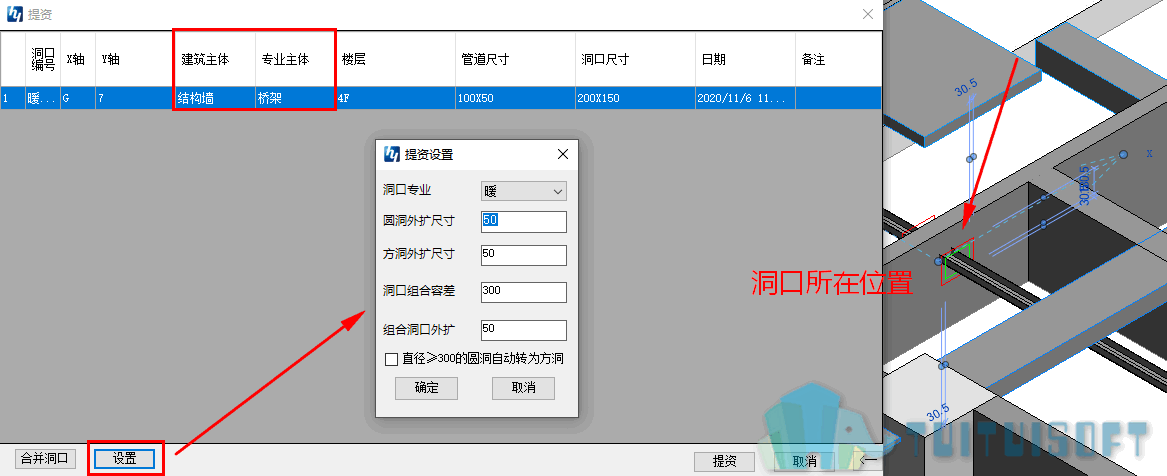Select the 结构墙 cell
The width and height of the screenshot is (1167, 476).
click(x=215, y=98)
